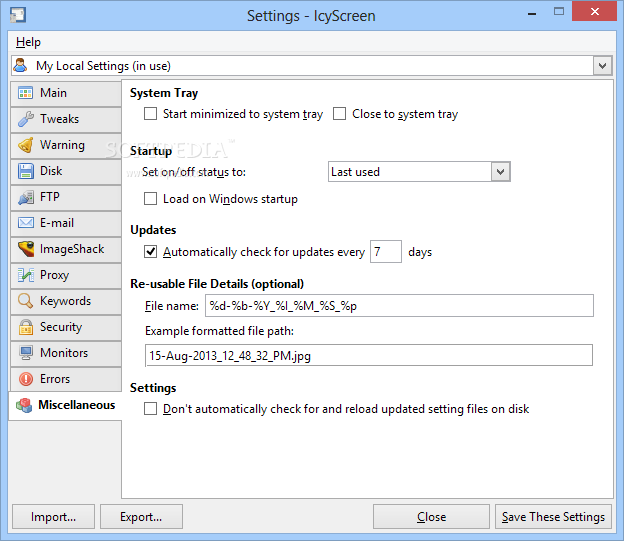Switch to the Tweaks tab label
Image resolution: width=624 pixels, height=541 pixels.
pos(60,119)
